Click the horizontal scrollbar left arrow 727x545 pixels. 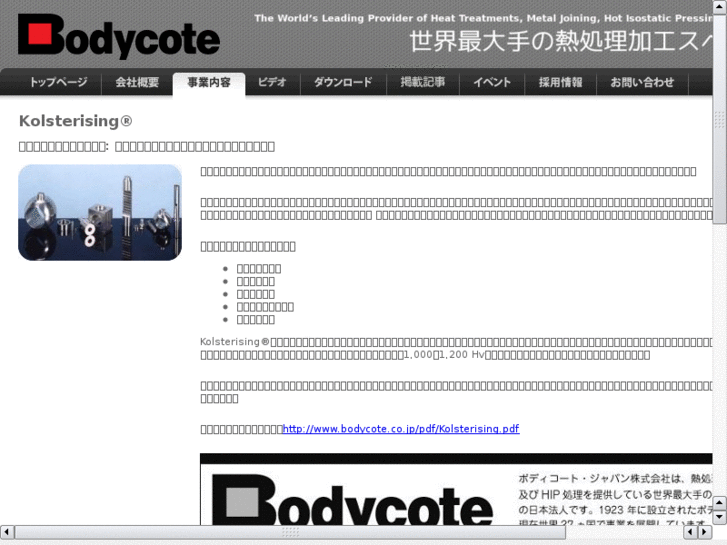pos(7,532)
